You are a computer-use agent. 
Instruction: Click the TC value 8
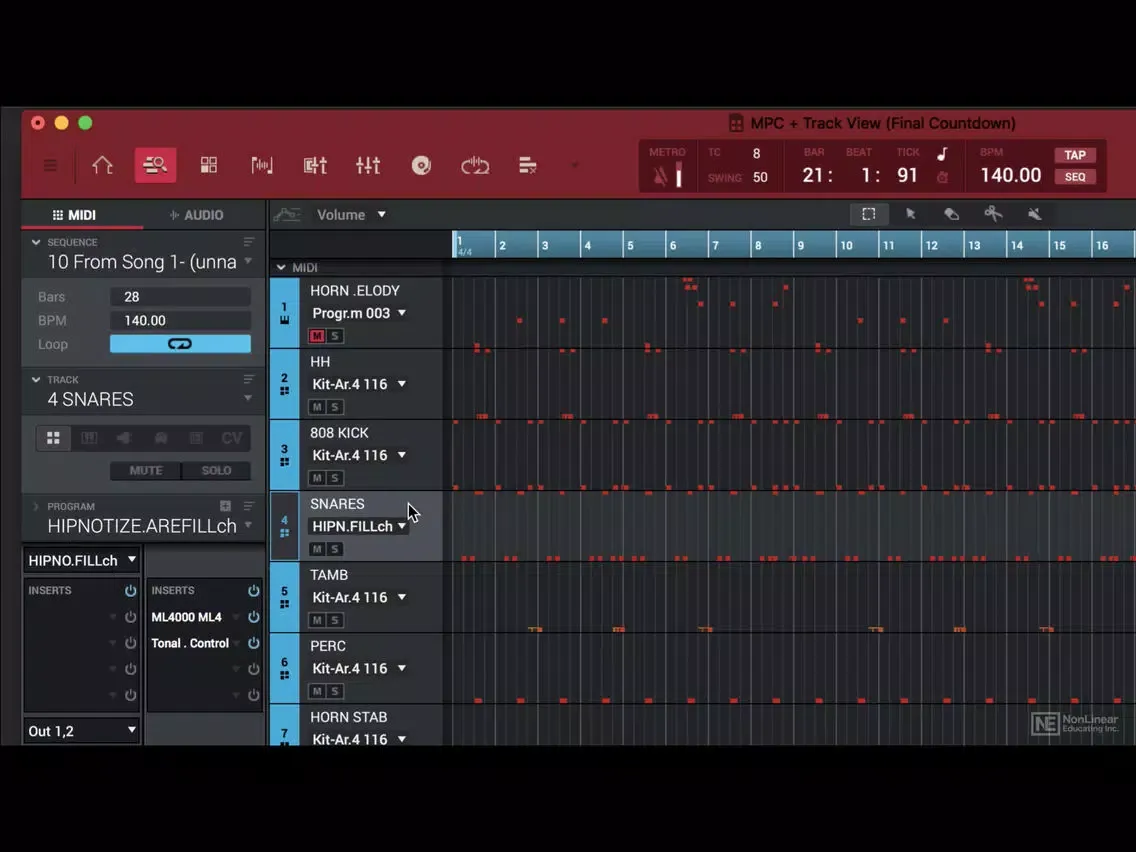[756, 154]
